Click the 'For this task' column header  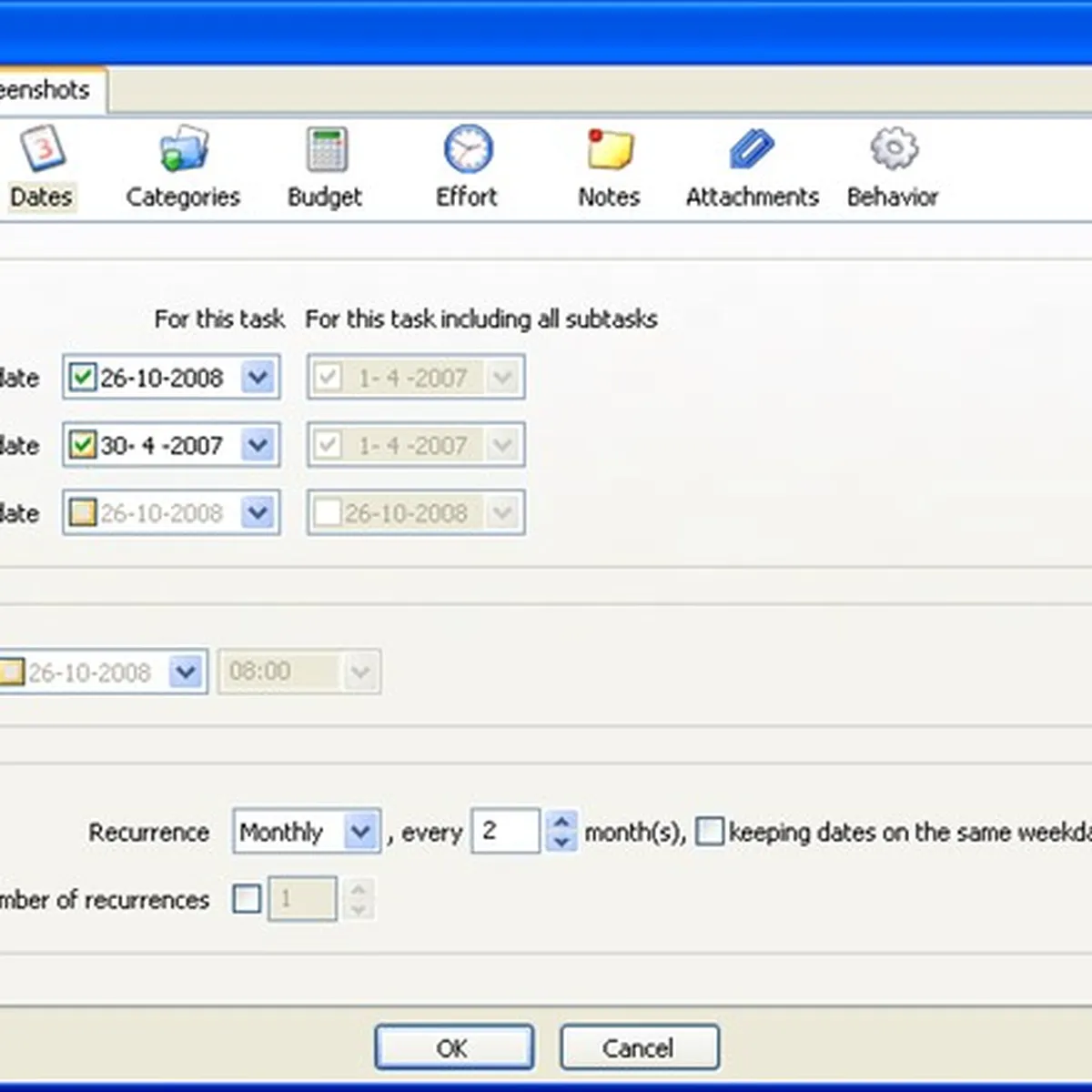coord(219,319)
